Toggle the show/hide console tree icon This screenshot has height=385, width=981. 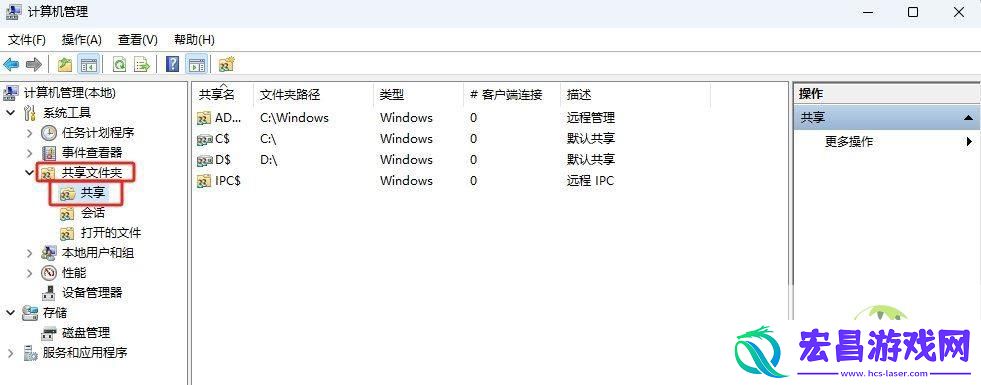pyautogui.click(x=88, y=64)
